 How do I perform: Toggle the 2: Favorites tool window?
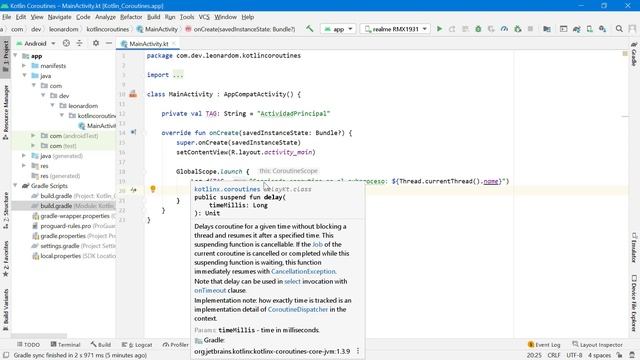(x=5, y=259)
